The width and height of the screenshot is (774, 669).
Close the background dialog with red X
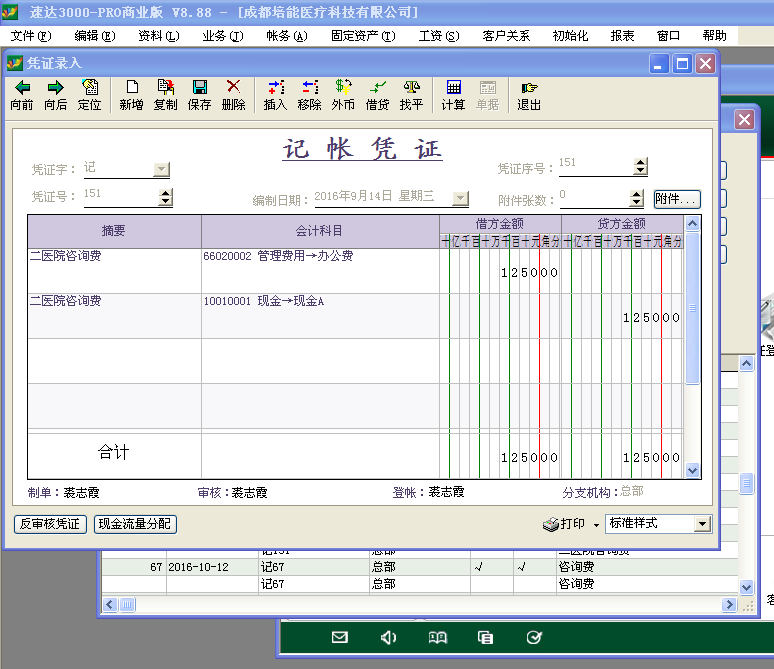point(744,119)
